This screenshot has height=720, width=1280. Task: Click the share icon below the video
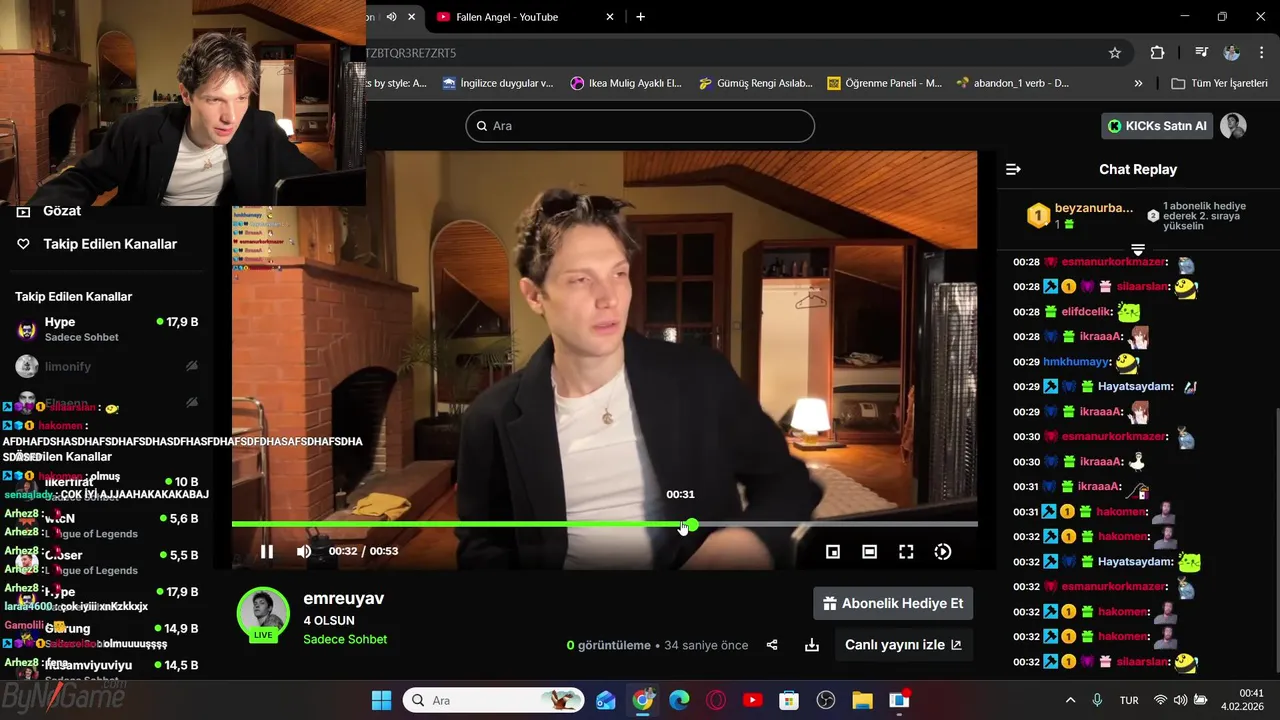tap(772, 645)
